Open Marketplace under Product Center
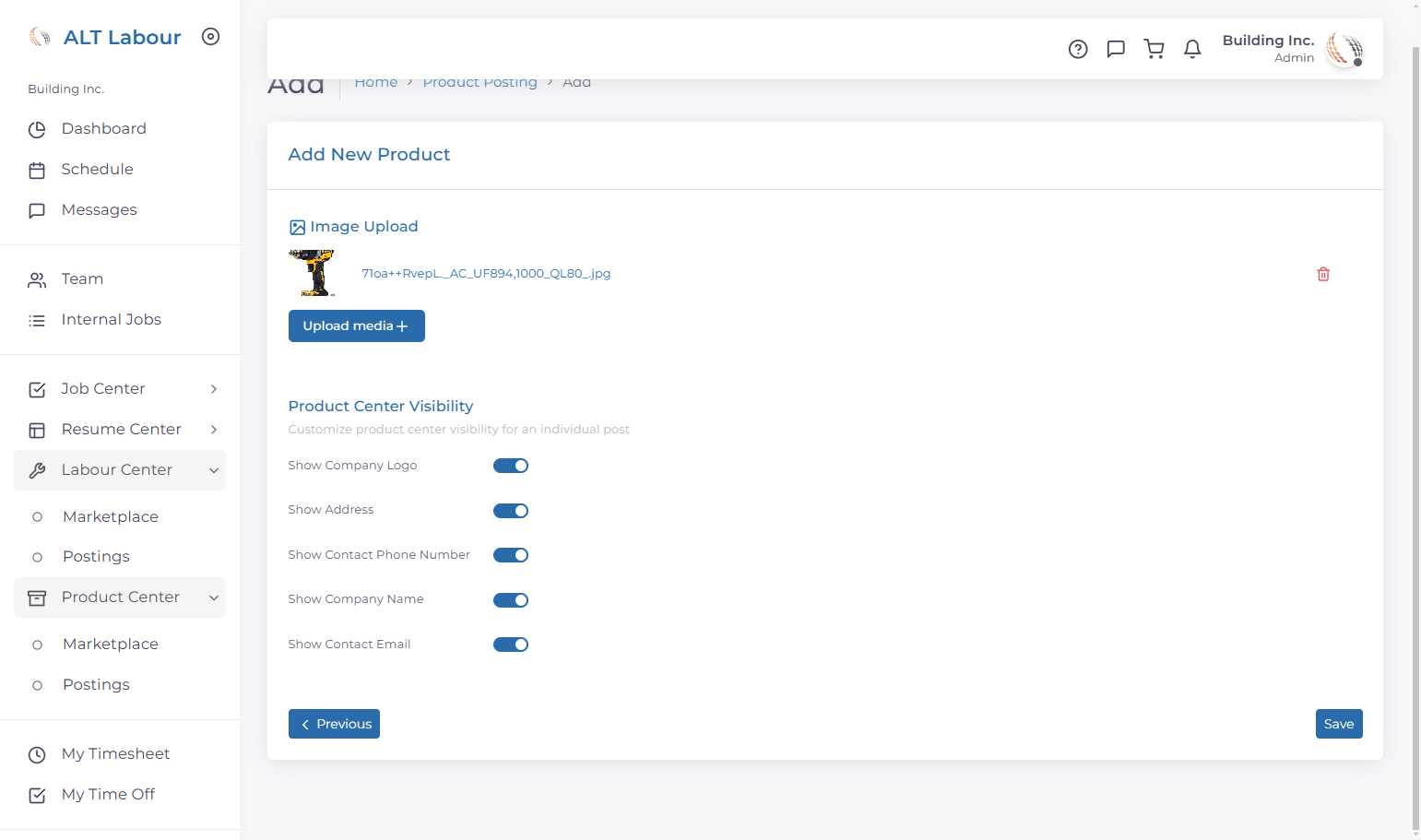Viewport: 1421px width, 840px height. pos(111,644)
